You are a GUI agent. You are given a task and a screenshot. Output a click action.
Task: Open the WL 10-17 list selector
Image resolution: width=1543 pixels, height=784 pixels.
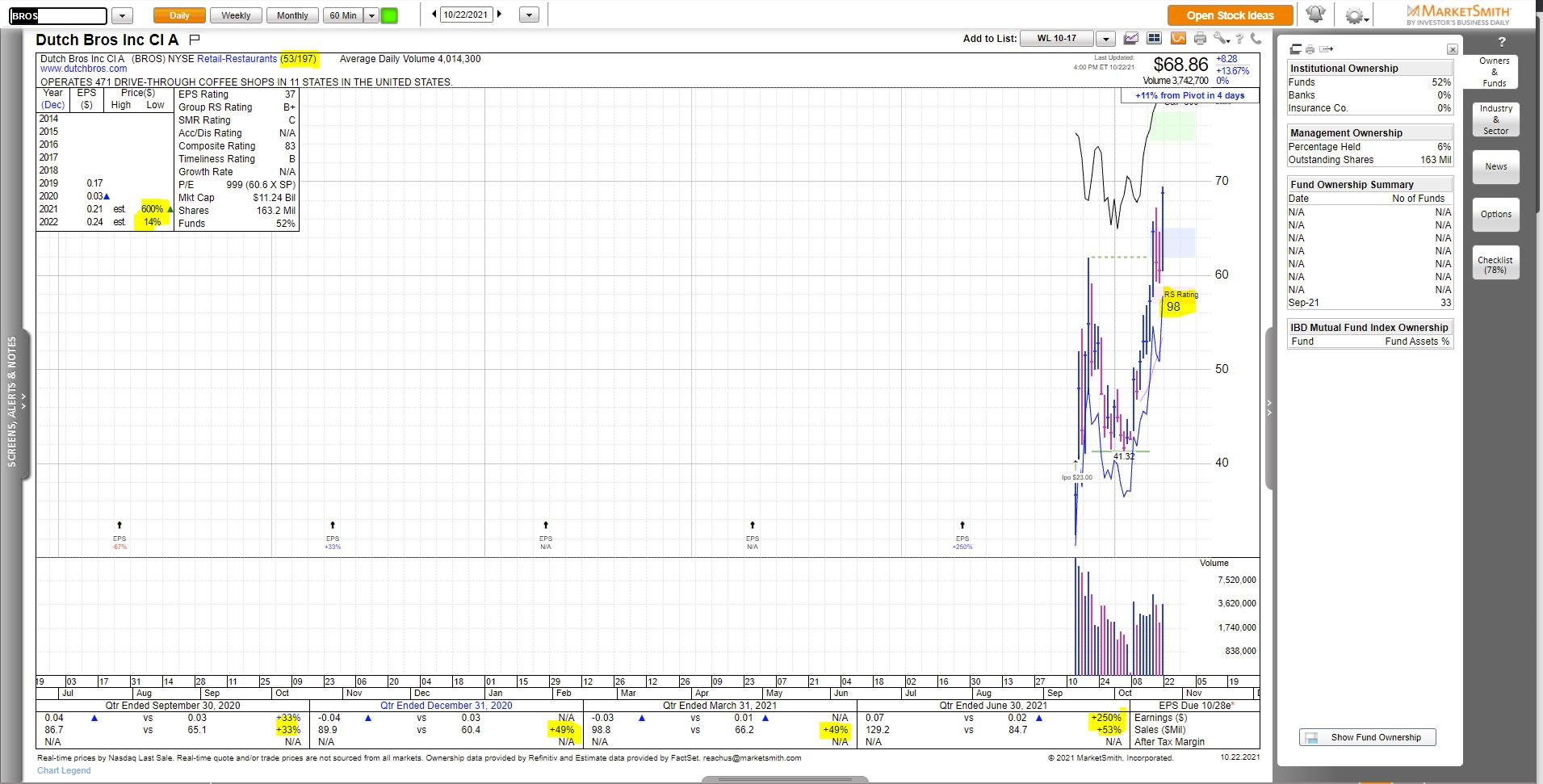pos(1057,38)
